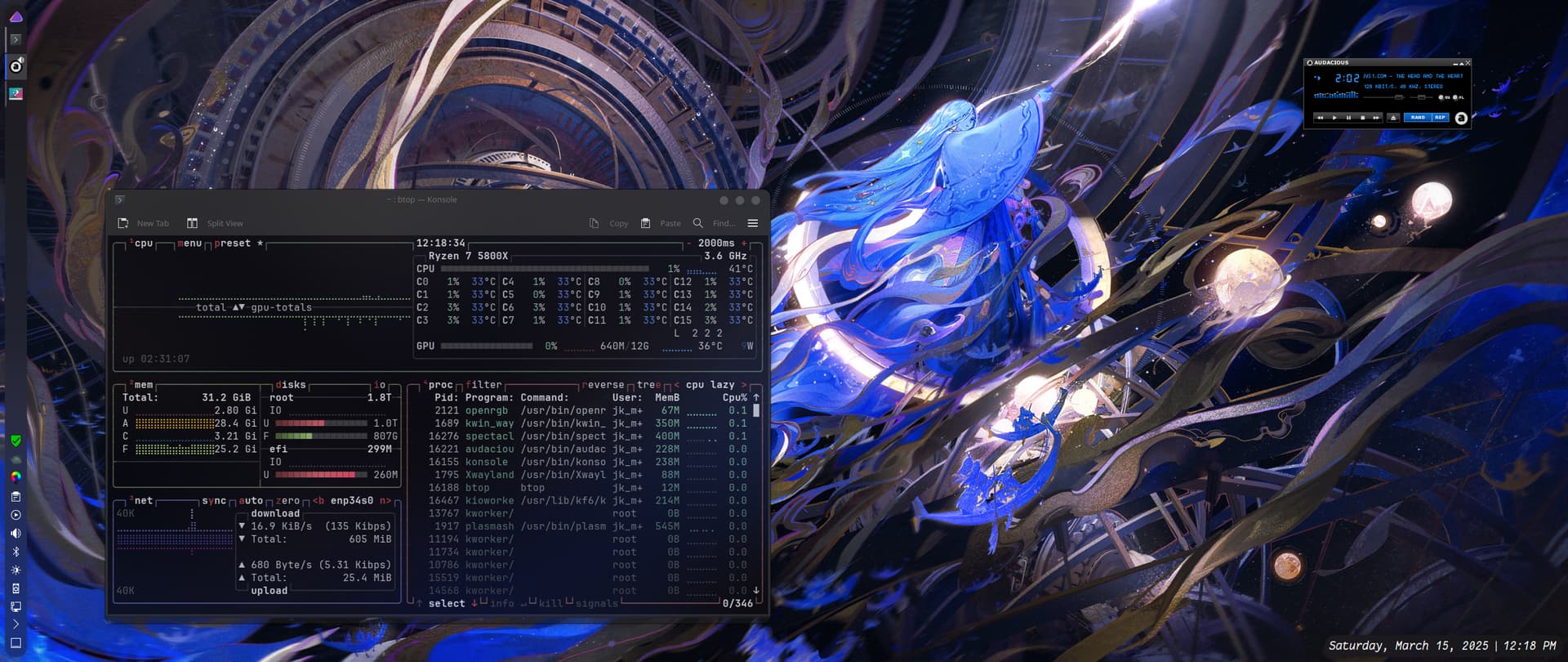Toggle RAND shuffle in Audacious
Viewport: 1568px width, 662px height.
(x=1418, y=118)
